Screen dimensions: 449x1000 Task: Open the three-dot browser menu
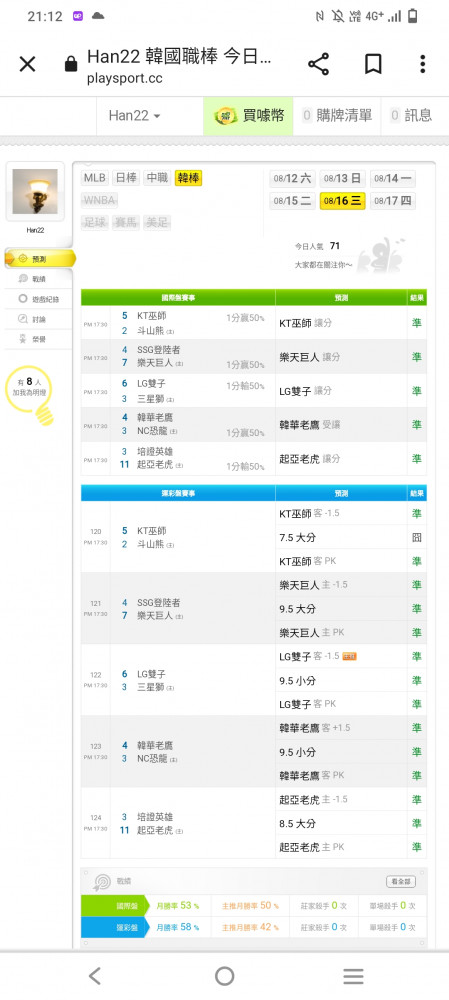[422, 64]
